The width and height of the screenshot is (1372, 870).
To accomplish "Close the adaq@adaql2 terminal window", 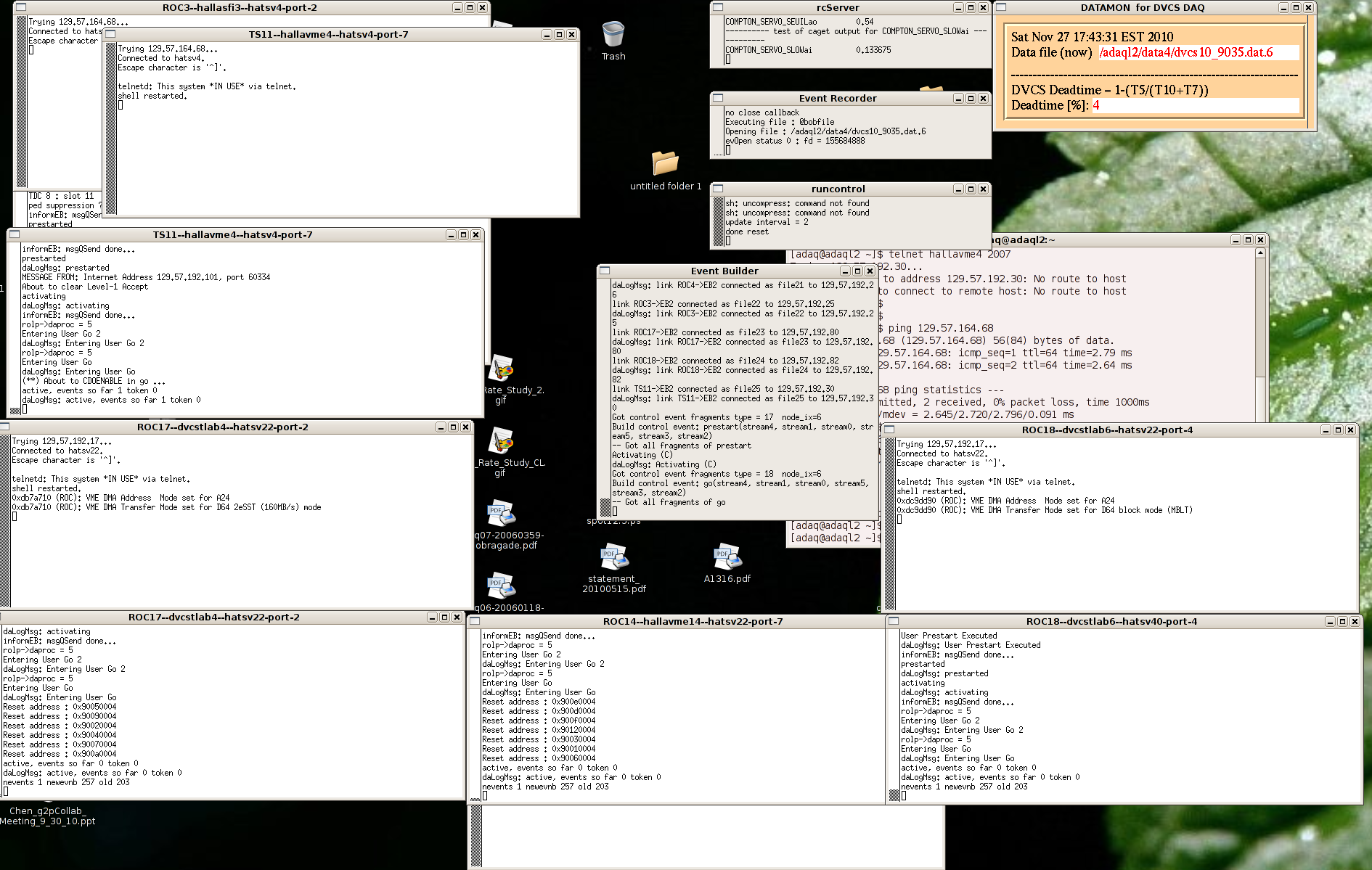I will tap(1260, 239).
